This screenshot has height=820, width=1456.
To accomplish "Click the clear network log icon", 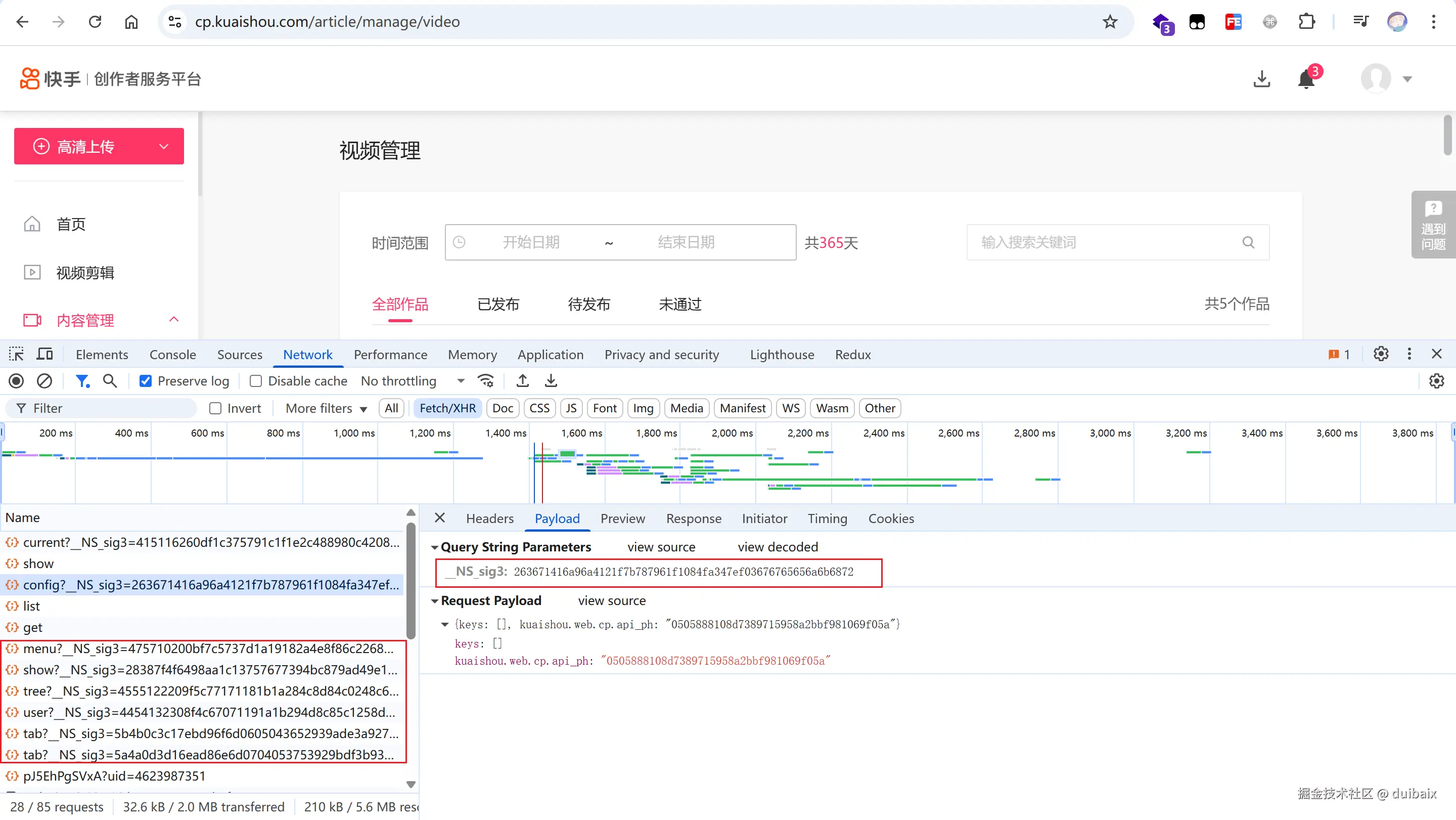I will coord(44,381).
